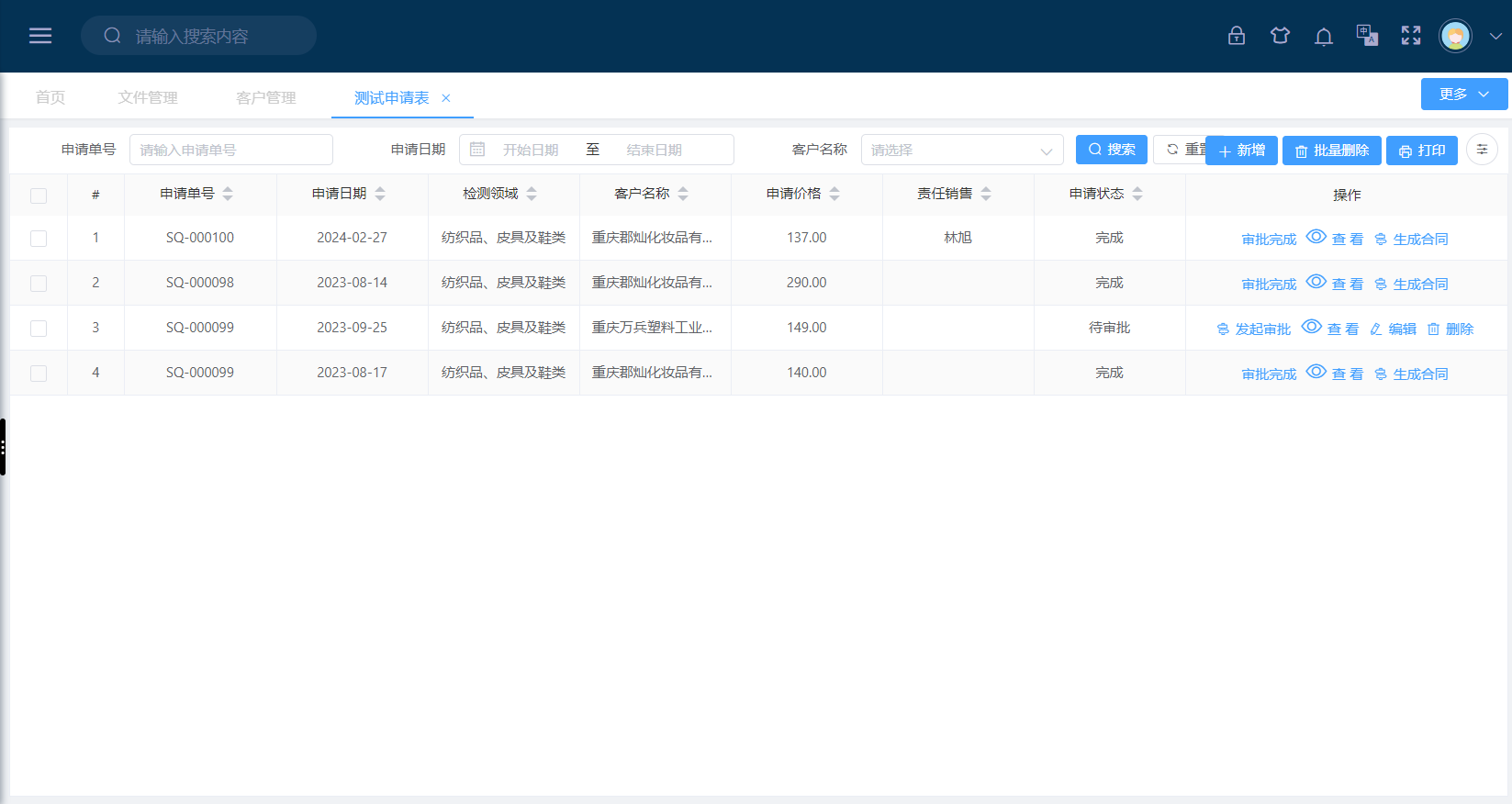Open the hamburger sidebar menu
1512x804 pixels.
coord(40,36)
